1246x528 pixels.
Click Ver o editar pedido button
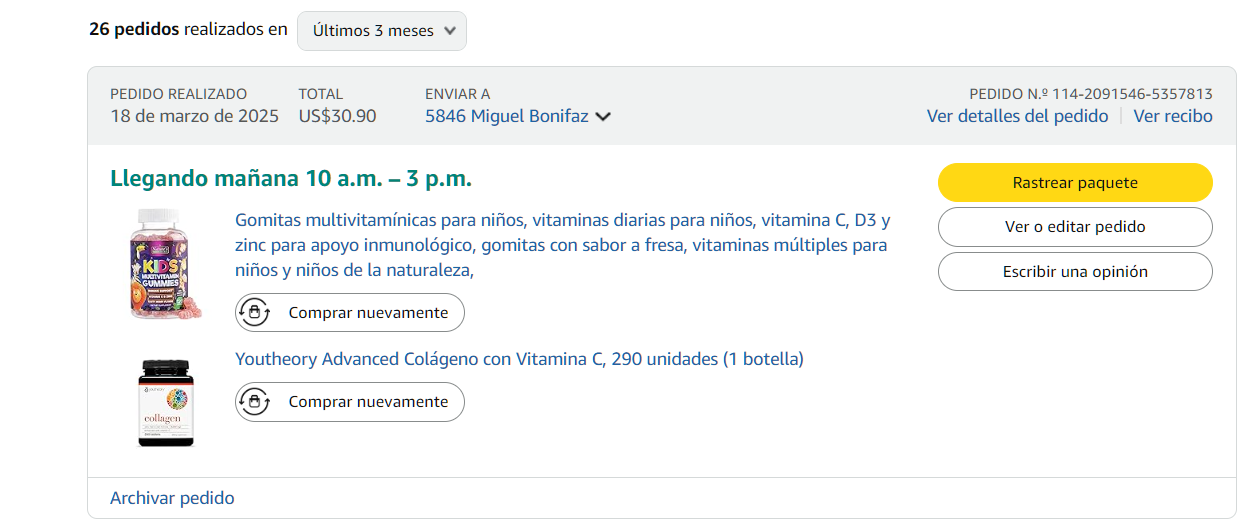click(x=1075, y=227)
